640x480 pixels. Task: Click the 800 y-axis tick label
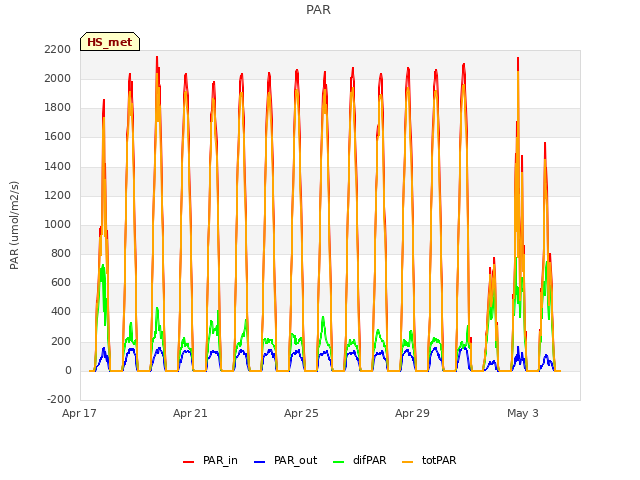pos(61,253)
